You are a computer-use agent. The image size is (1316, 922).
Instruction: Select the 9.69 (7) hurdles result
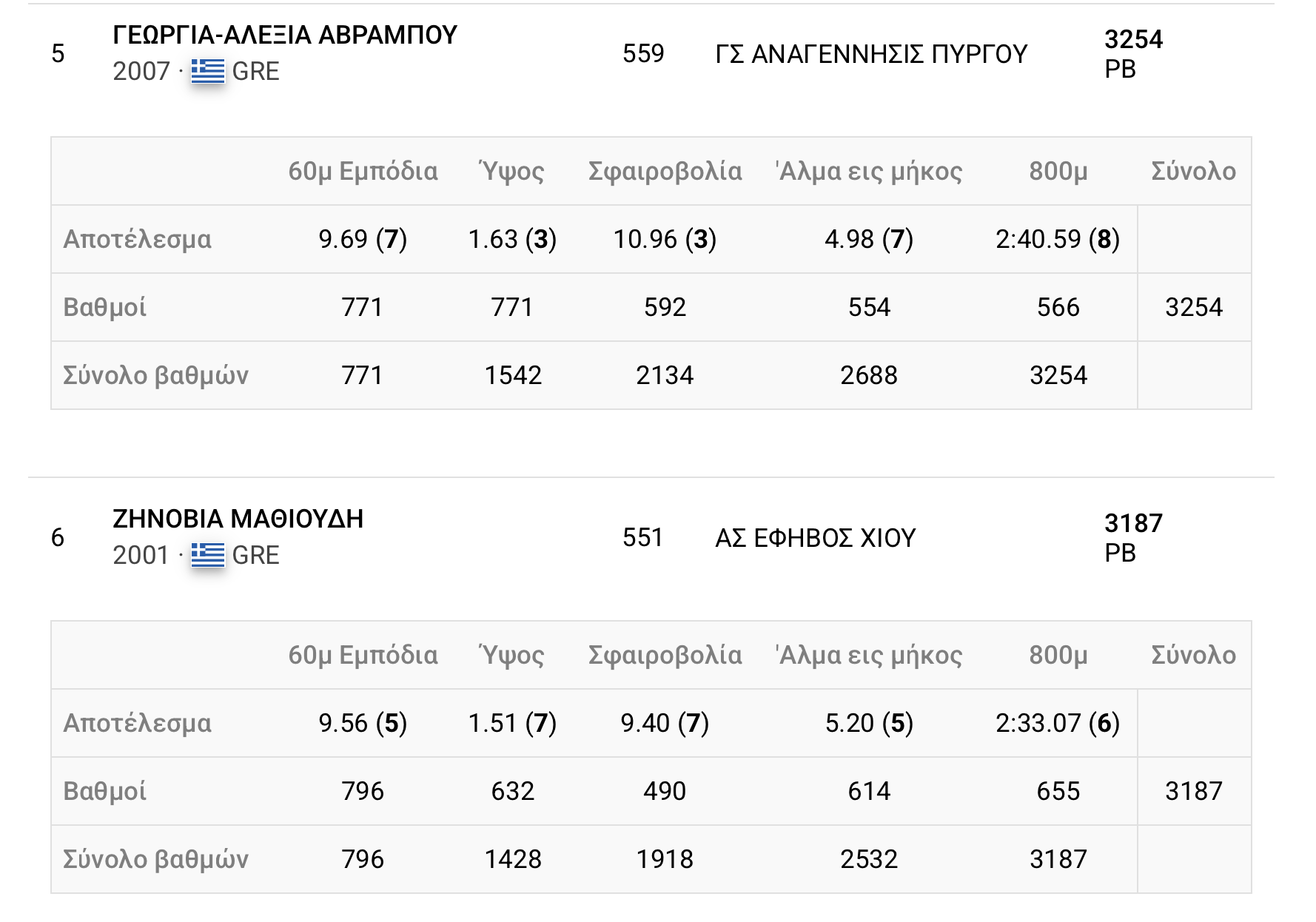(x=363, y=239)
